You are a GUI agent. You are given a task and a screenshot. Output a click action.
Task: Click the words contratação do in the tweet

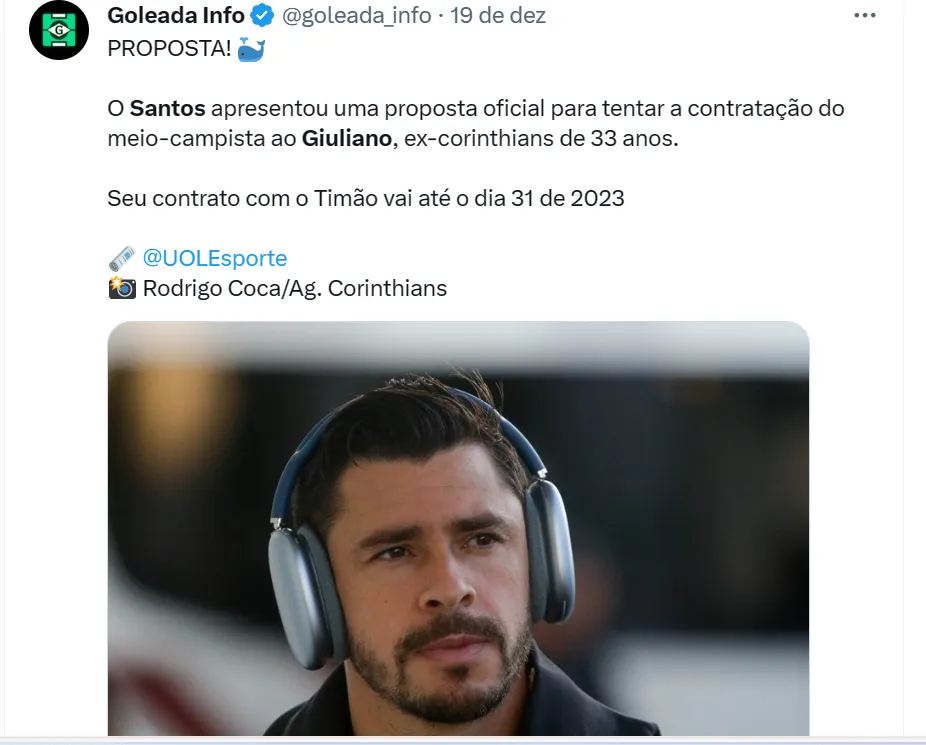766,109
